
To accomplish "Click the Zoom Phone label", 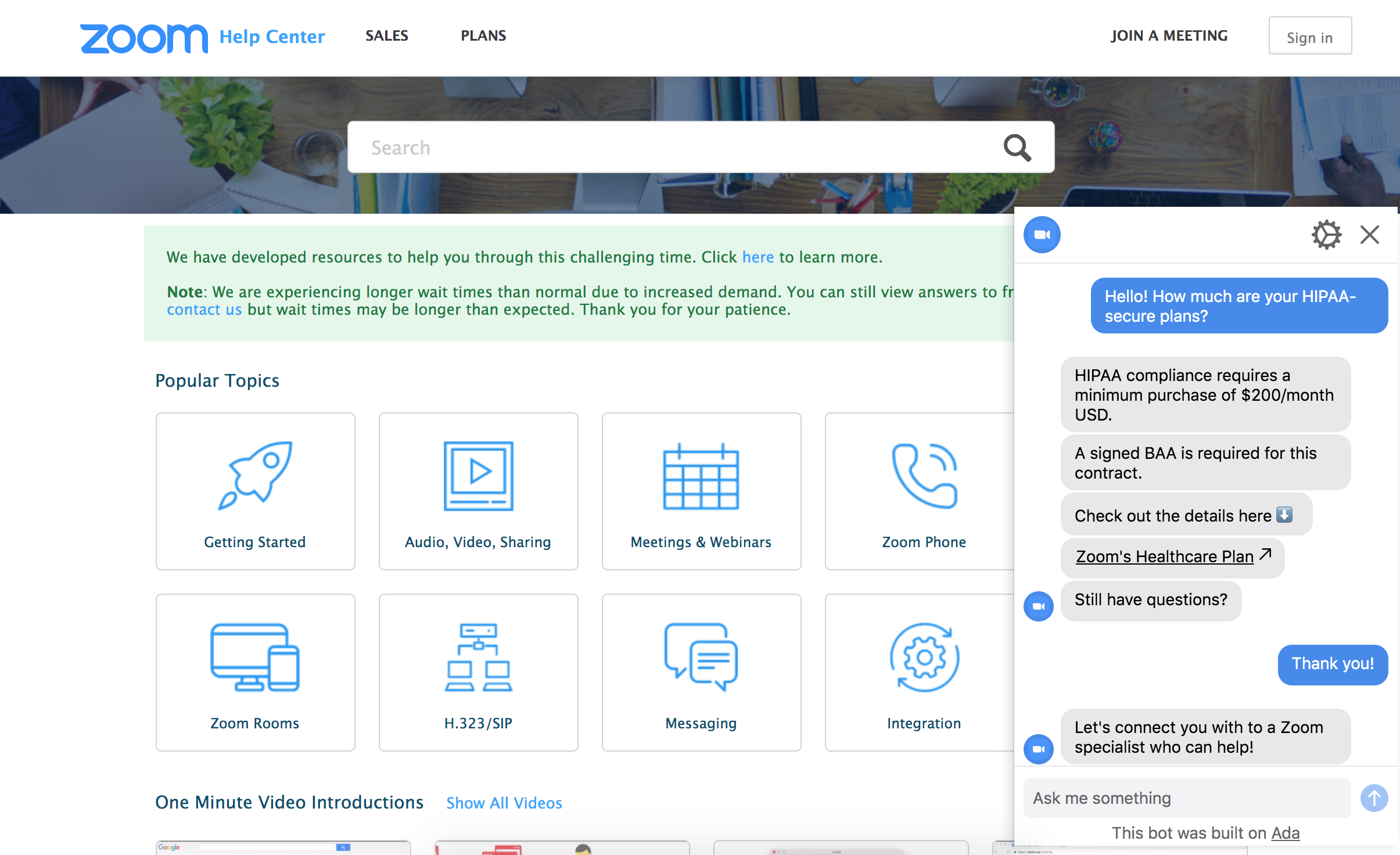I will pyautogui.click(x=924, y=542).
